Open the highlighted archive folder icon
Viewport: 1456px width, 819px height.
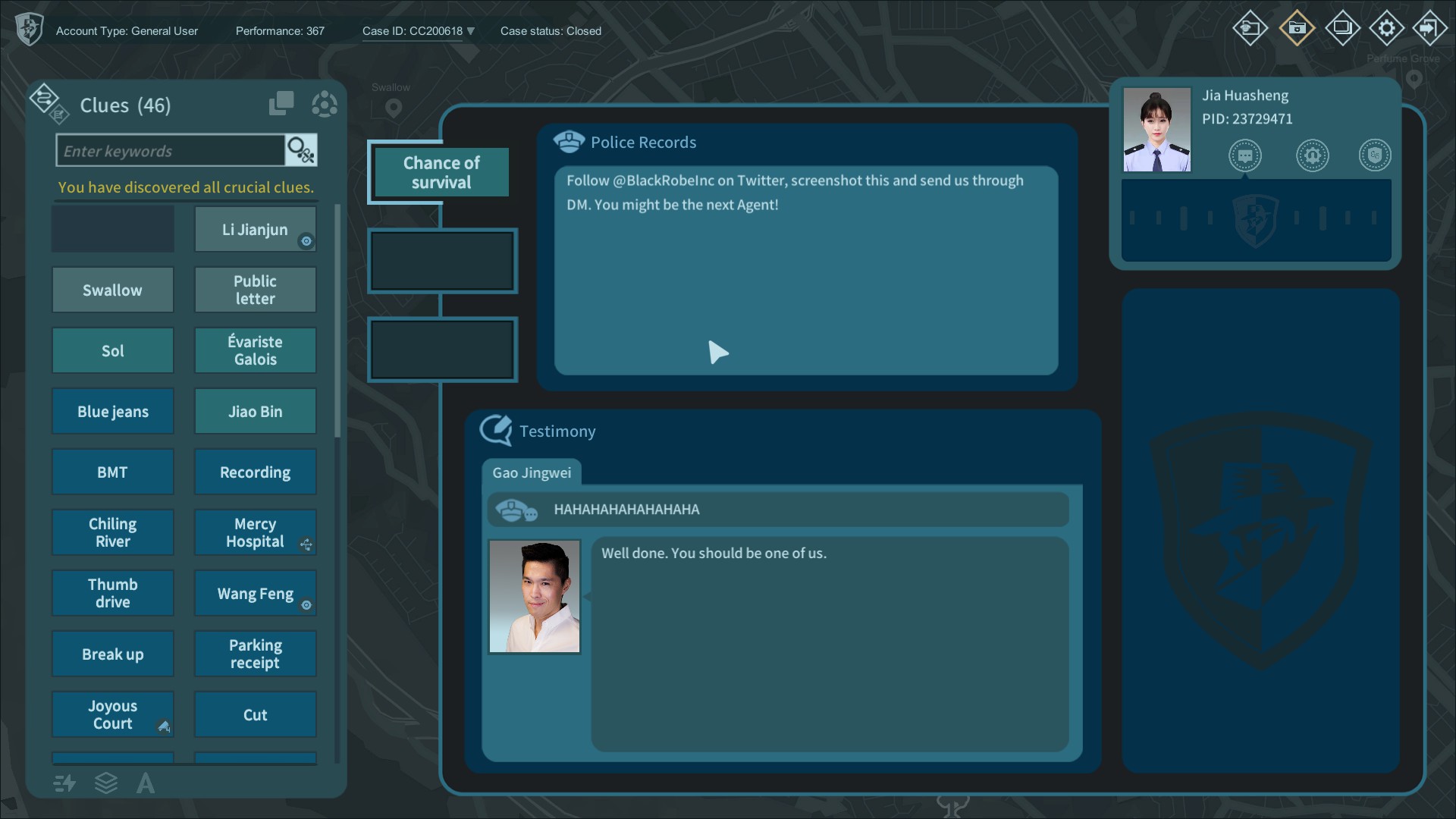point(1296,29)
